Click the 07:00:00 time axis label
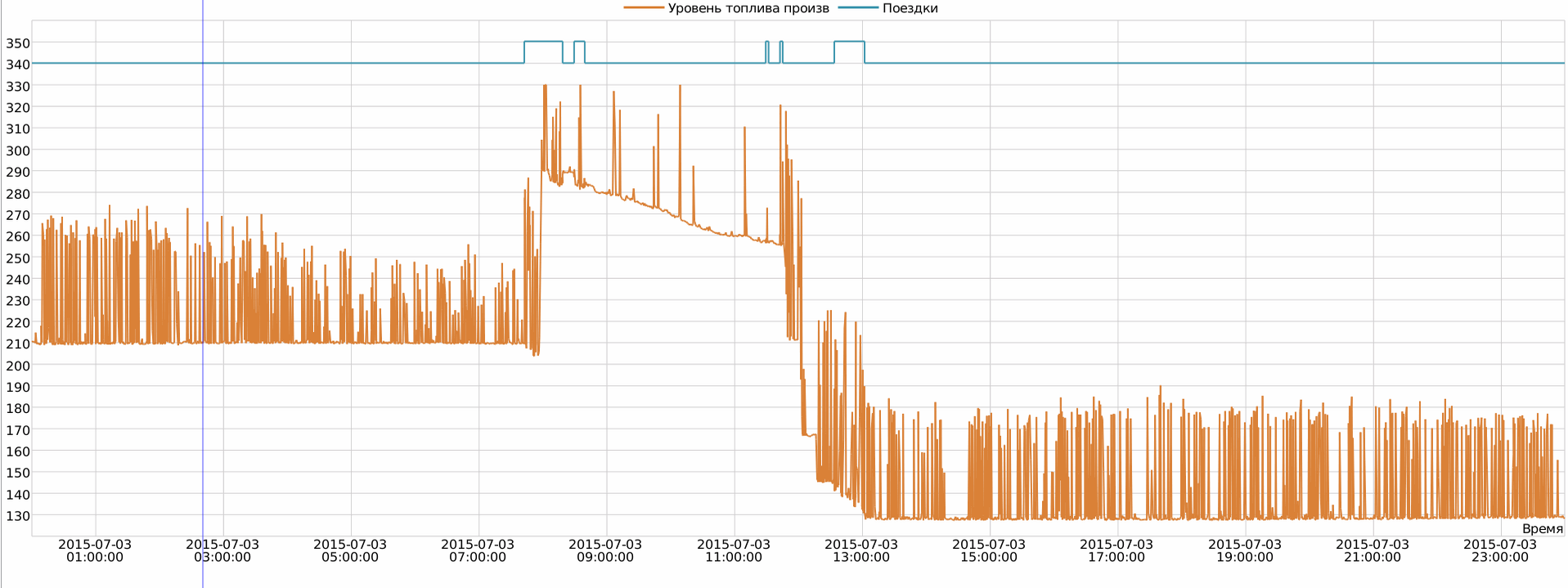1568x588 pixels. coord(478,550)
